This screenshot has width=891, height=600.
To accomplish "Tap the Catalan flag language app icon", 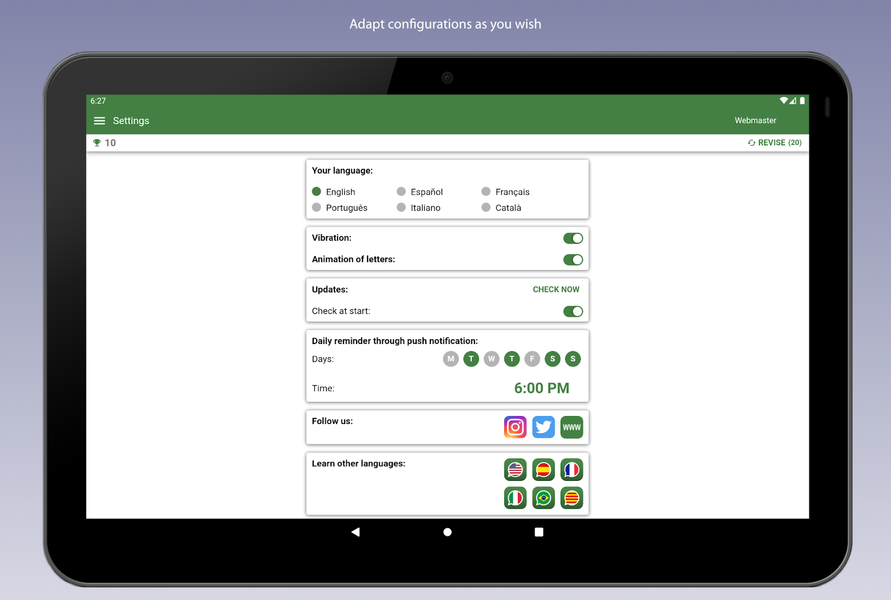I will (x=571, y=498).
